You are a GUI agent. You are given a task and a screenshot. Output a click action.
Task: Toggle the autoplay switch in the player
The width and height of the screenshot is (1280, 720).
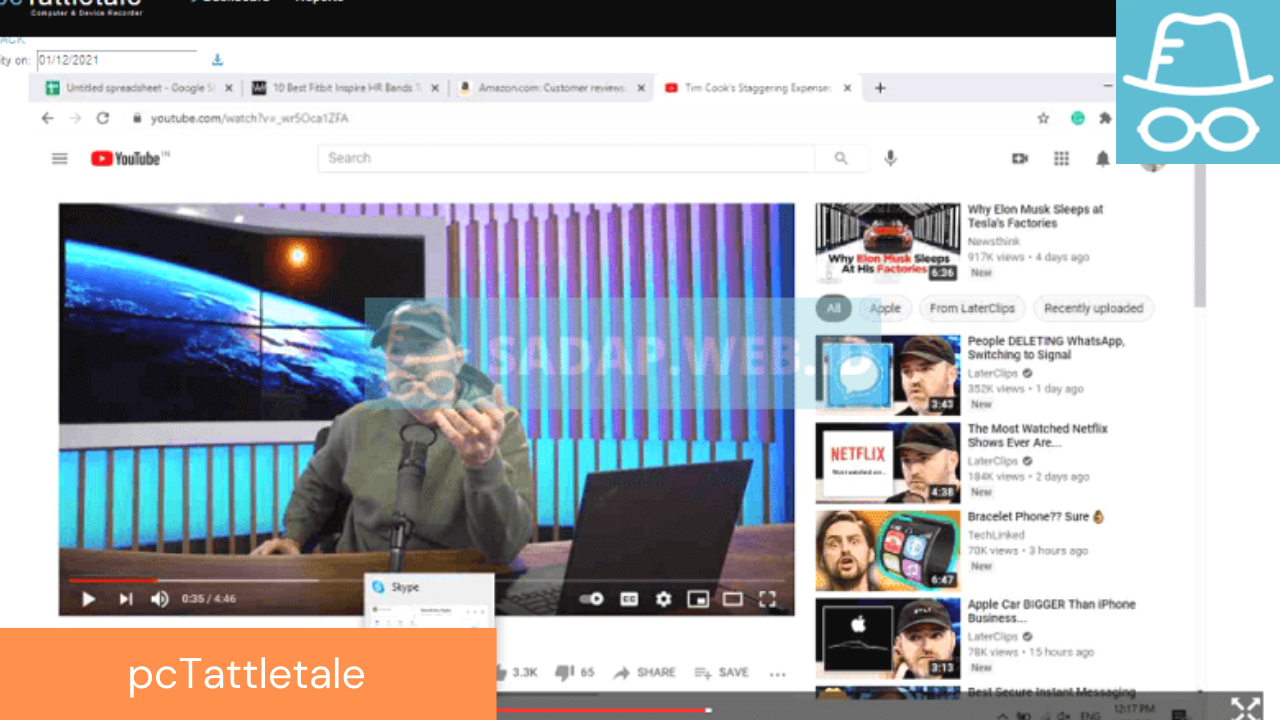pyautogui.click(x=592, y=599)
